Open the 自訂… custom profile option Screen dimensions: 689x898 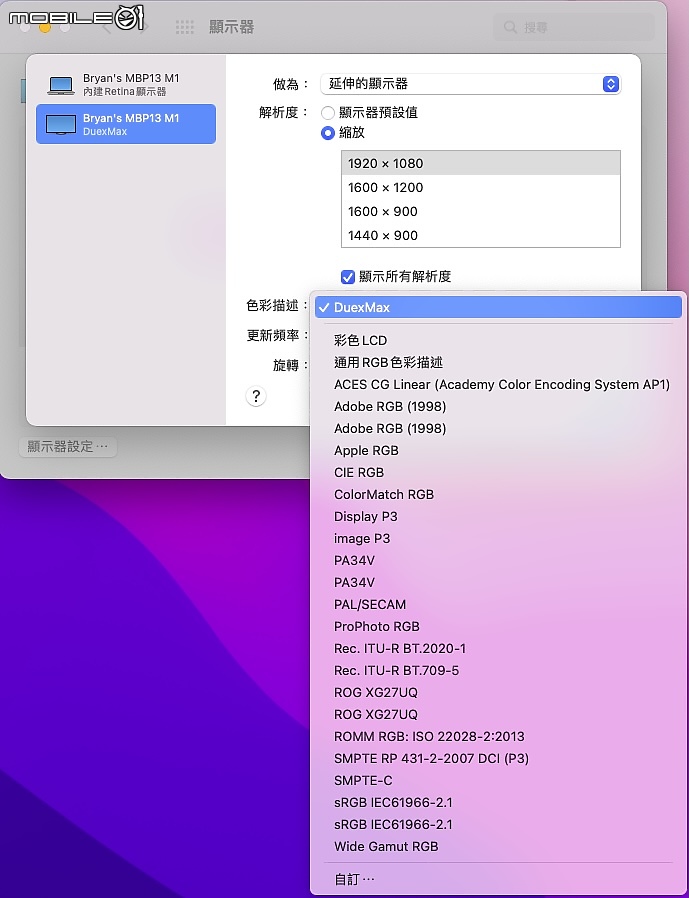pos(498,879)
